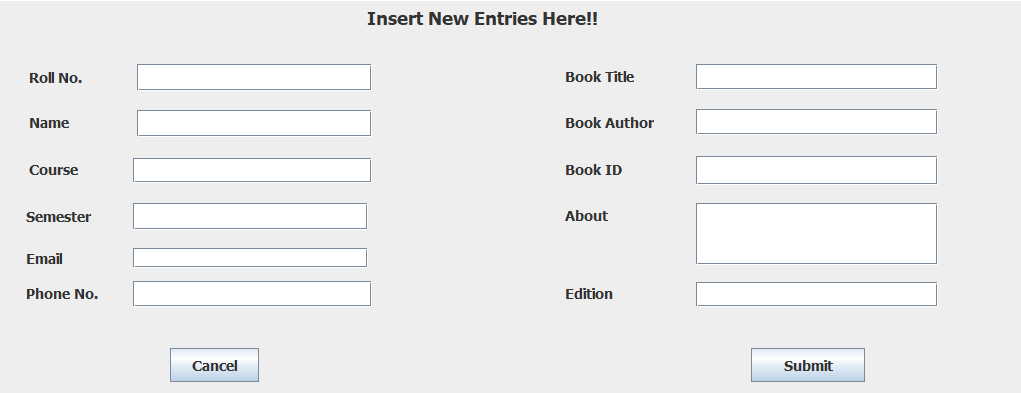Click inside the About text area
This screenshot has width=1021, height=393.
[x=817, y=234]
